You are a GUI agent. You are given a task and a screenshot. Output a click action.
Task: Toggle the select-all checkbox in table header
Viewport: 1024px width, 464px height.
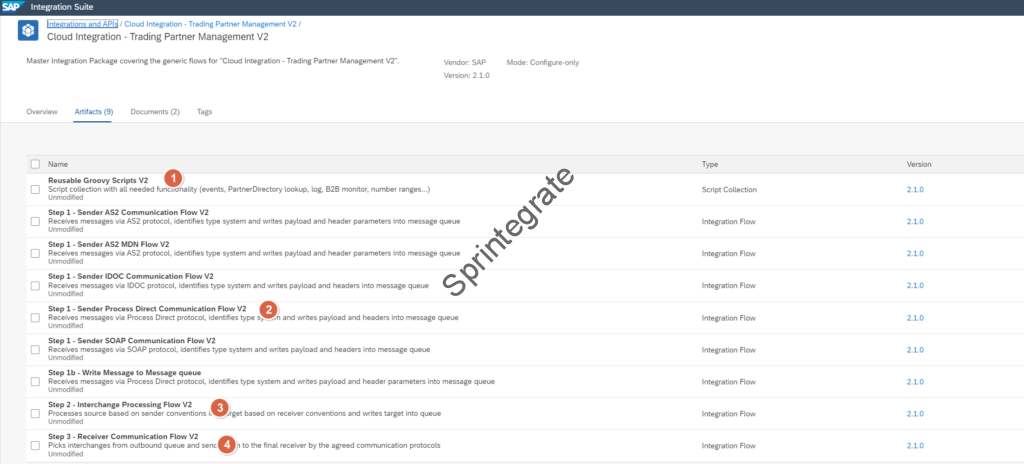click(x=36, y=164)
